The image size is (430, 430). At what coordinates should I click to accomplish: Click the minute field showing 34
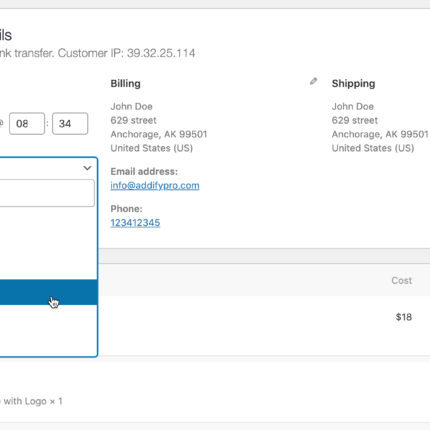point(70,124)
